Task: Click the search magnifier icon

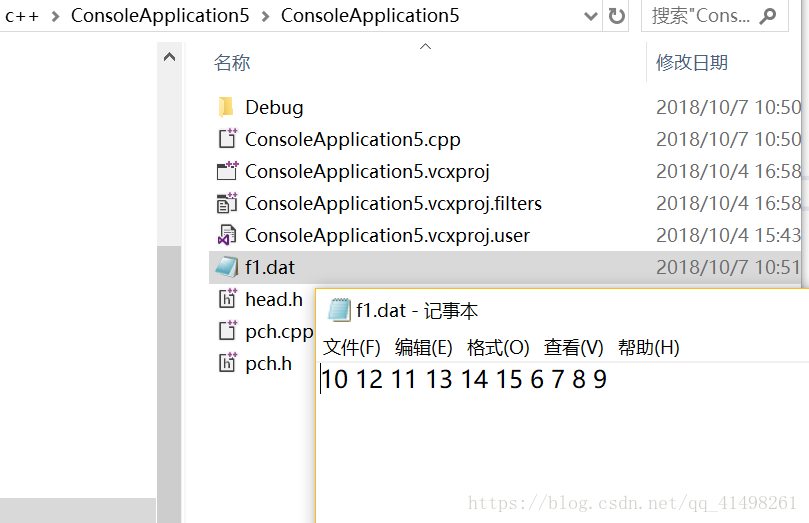Action: pyautogui.click(x=768, y=17)
